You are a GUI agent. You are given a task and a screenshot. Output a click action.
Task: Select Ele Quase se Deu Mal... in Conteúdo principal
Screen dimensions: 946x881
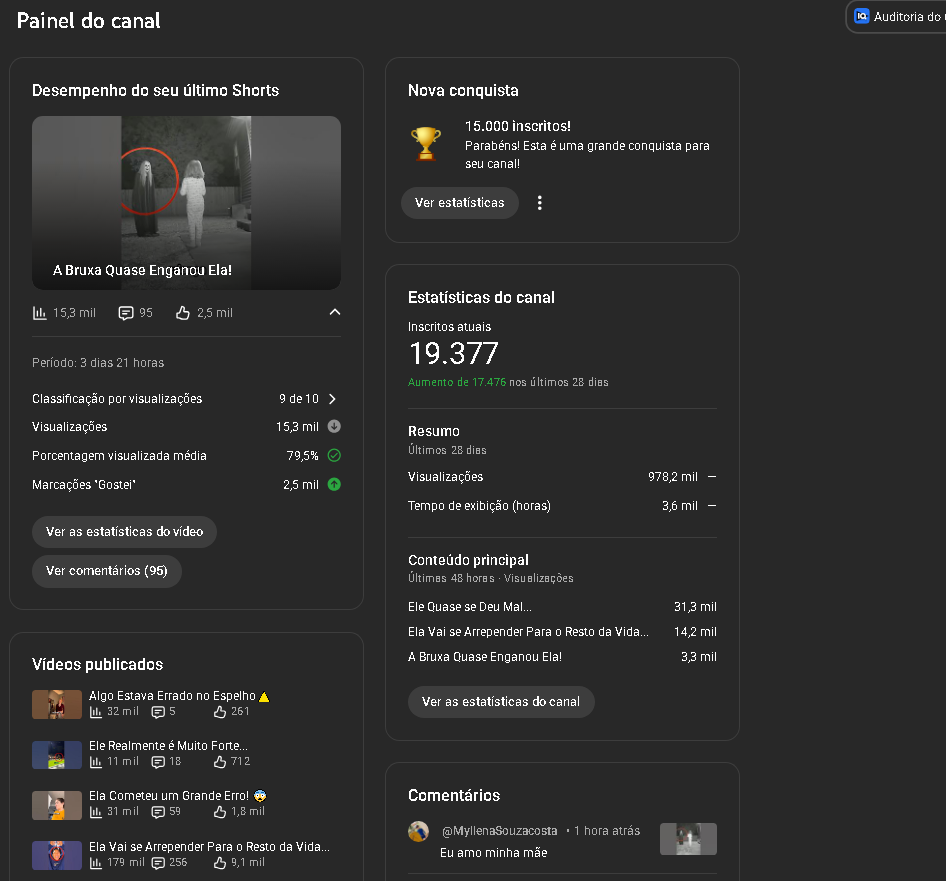[x=470, y=607]
